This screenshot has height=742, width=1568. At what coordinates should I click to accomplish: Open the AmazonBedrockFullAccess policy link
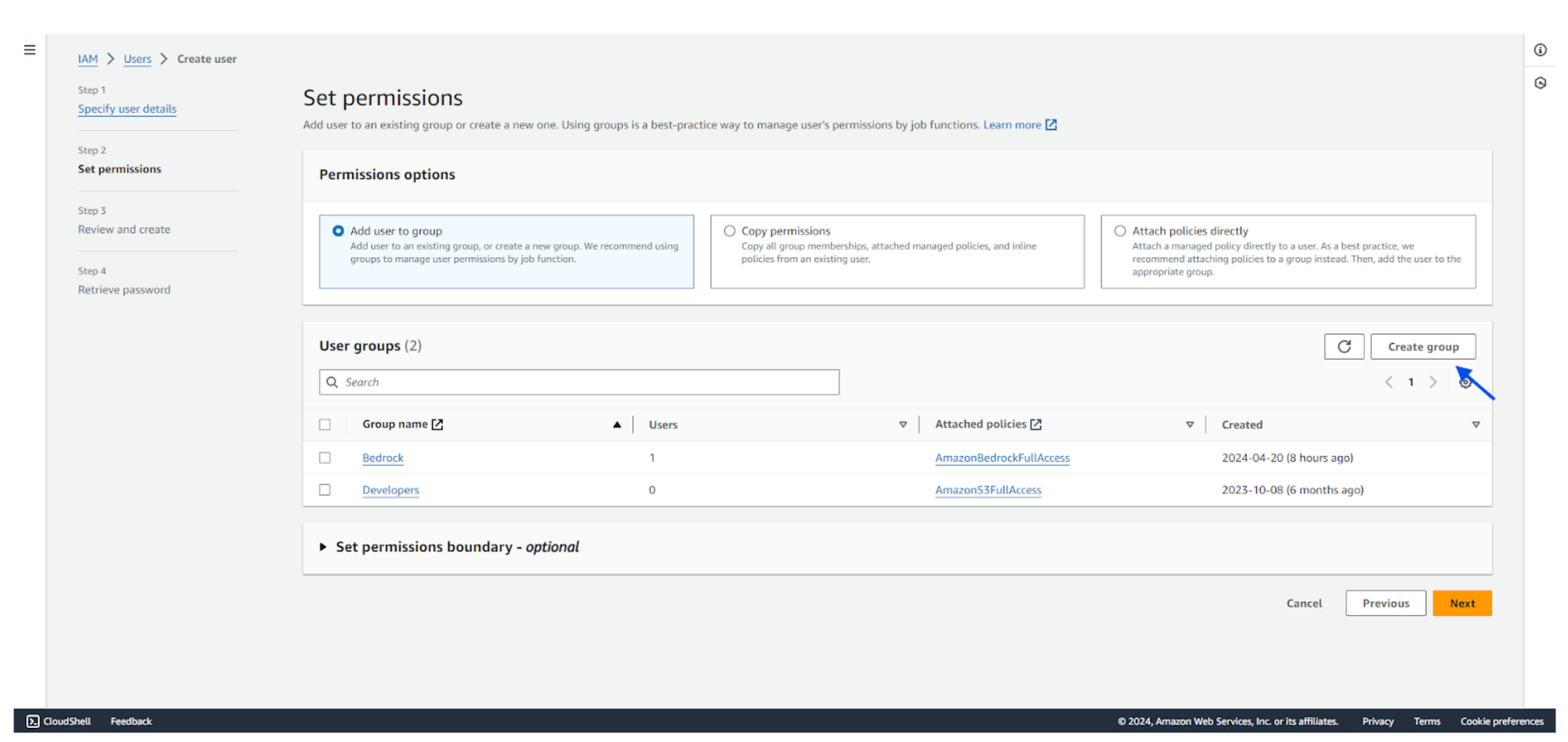[x=1002, y=458]
